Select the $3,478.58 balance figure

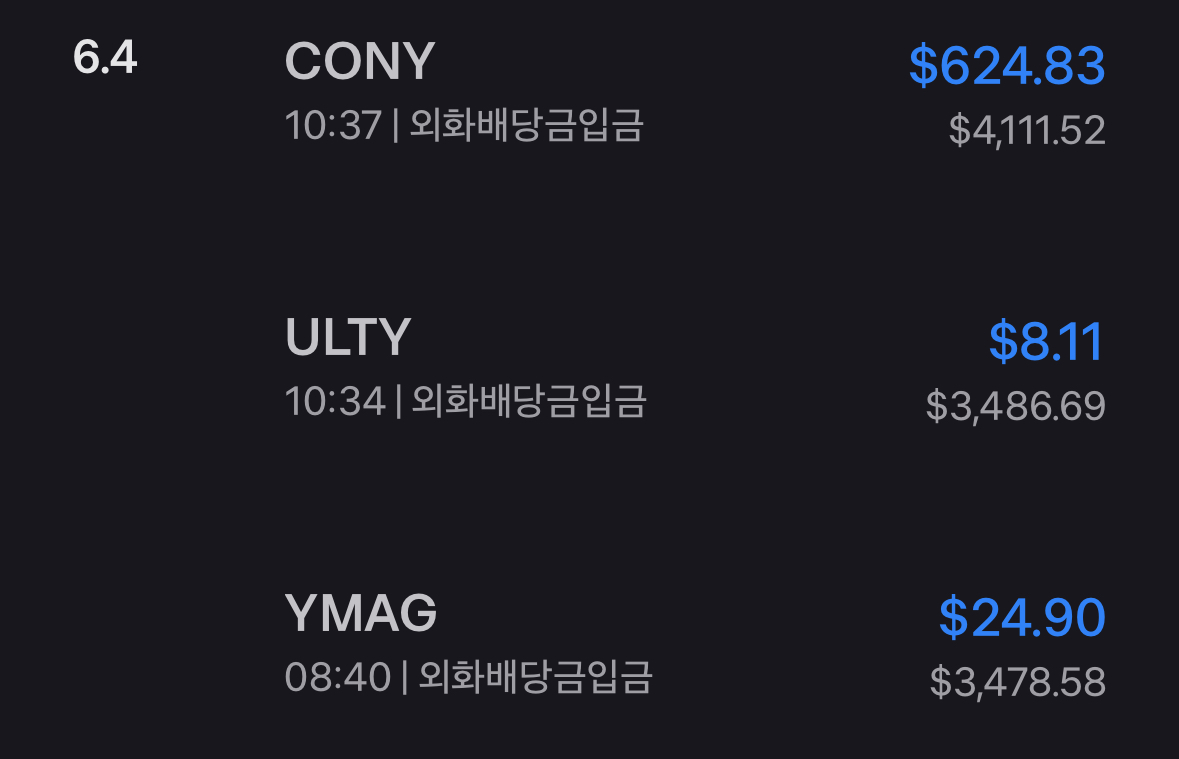coord(1017,681)
